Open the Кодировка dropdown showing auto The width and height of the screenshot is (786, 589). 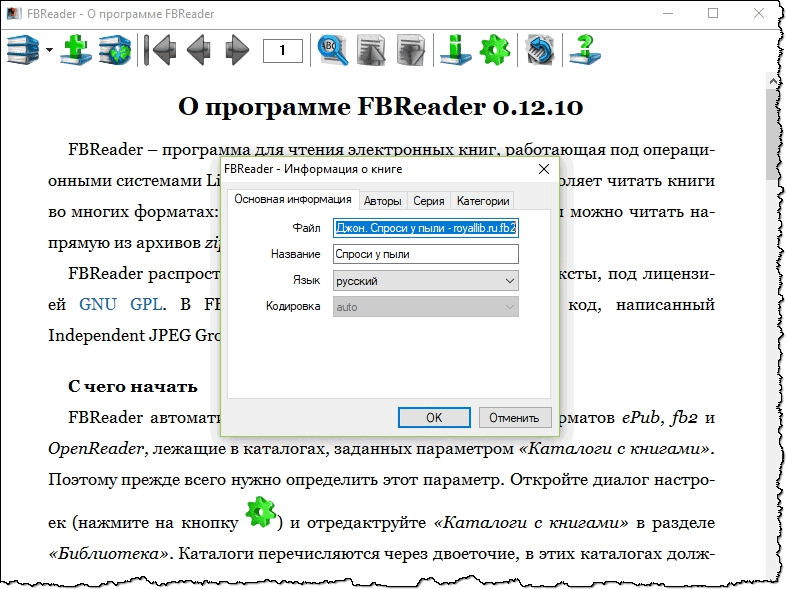[426, 307]
